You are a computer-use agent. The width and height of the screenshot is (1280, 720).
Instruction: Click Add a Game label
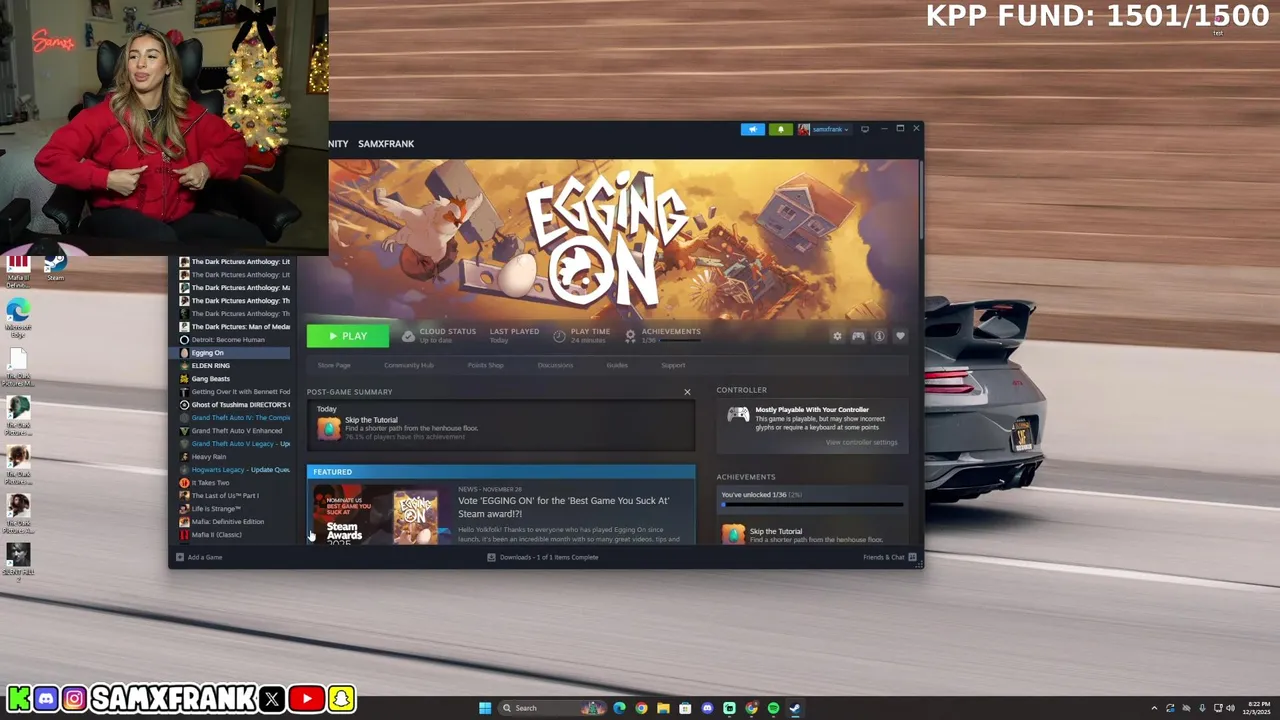pyautogui.click(x=205, y=557)
